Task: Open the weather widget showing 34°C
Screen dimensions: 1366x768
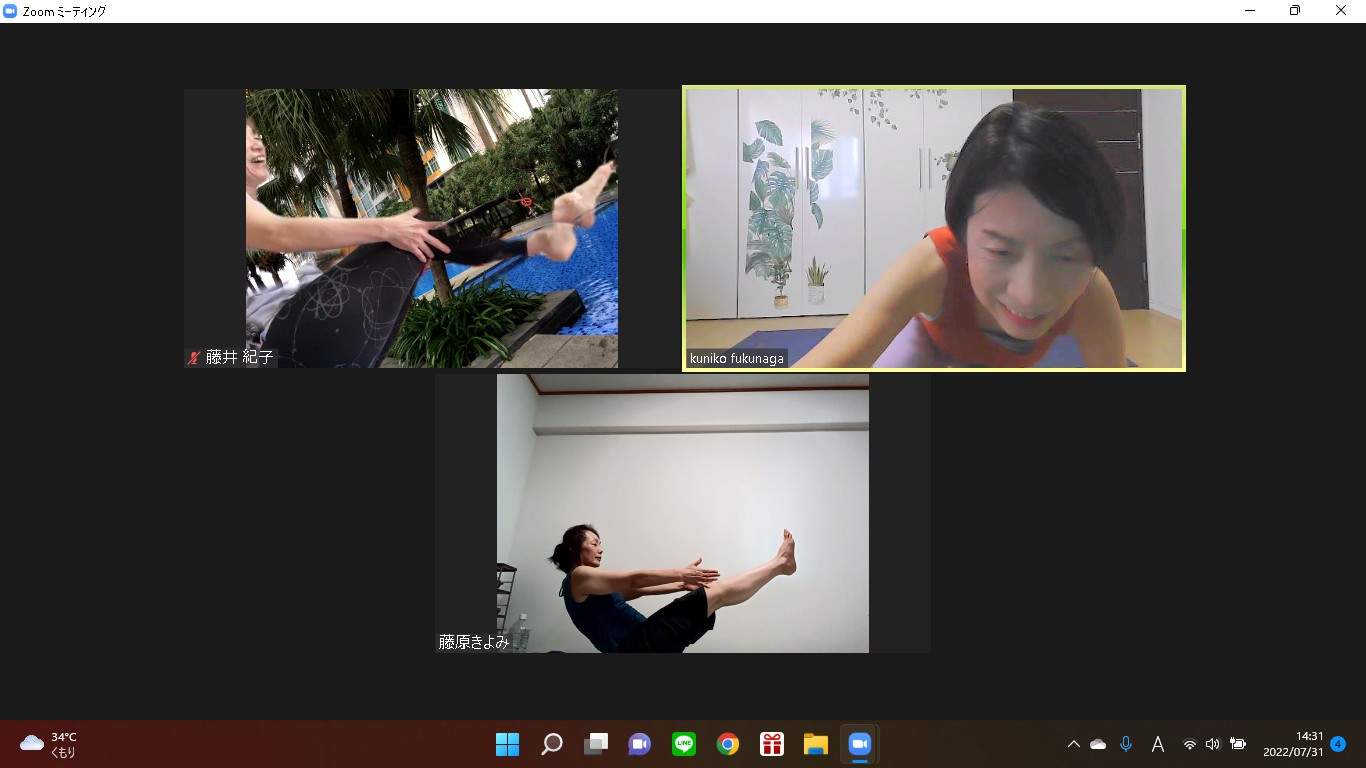Action: pos(50,744)
